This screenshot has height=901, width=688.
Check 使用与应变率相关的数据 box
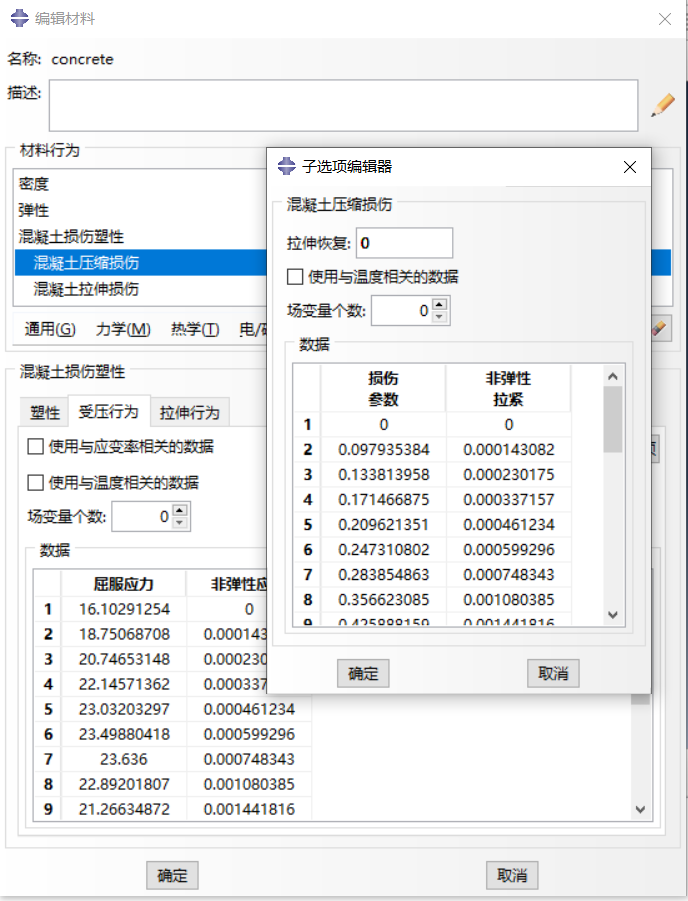coord(36,447)
